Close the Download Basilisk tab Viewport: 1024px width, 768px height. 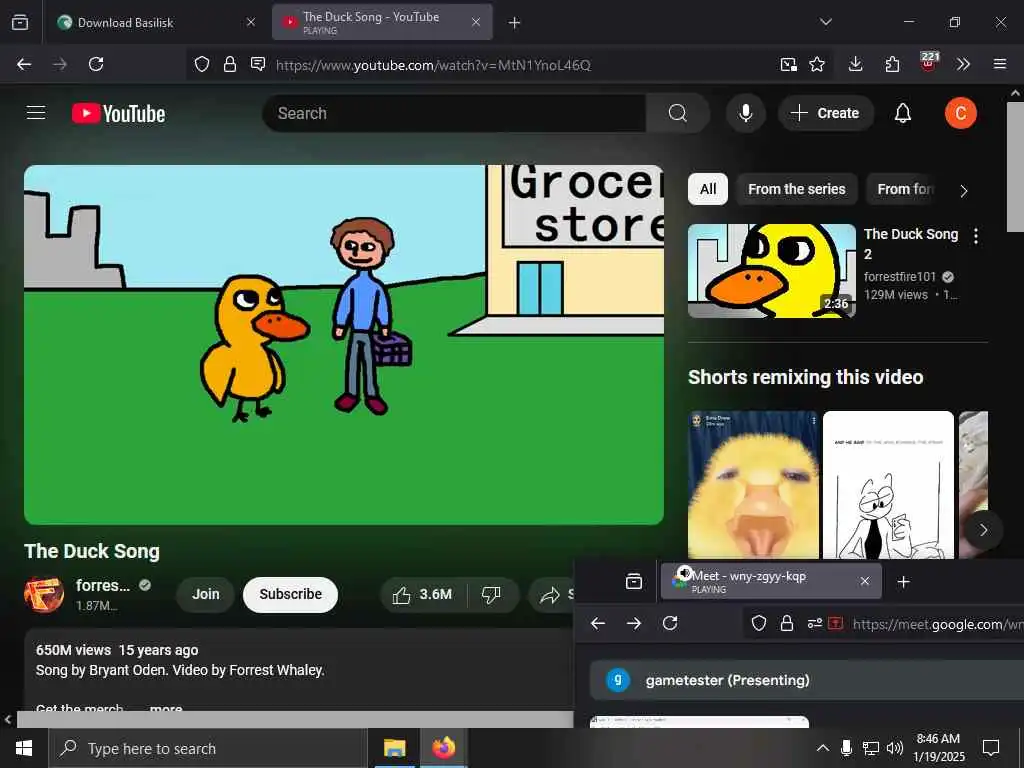[x=251, y=22]
